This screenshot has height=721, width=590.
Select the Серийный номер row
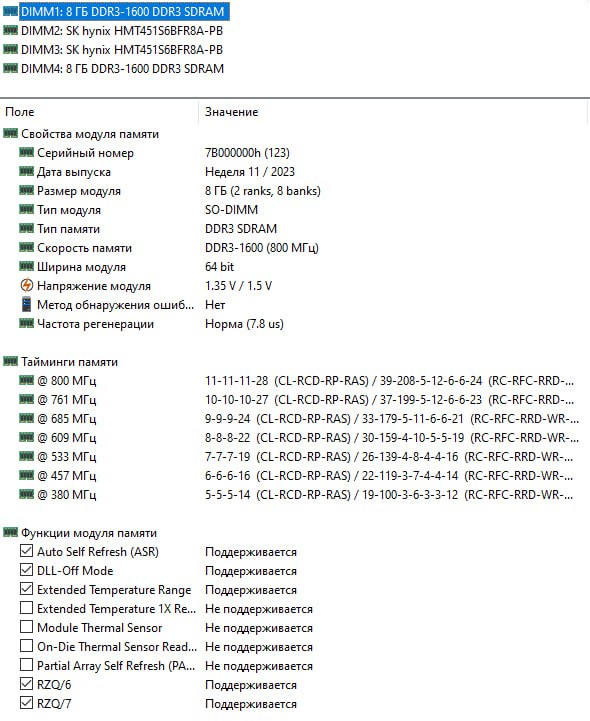point(295,153)
